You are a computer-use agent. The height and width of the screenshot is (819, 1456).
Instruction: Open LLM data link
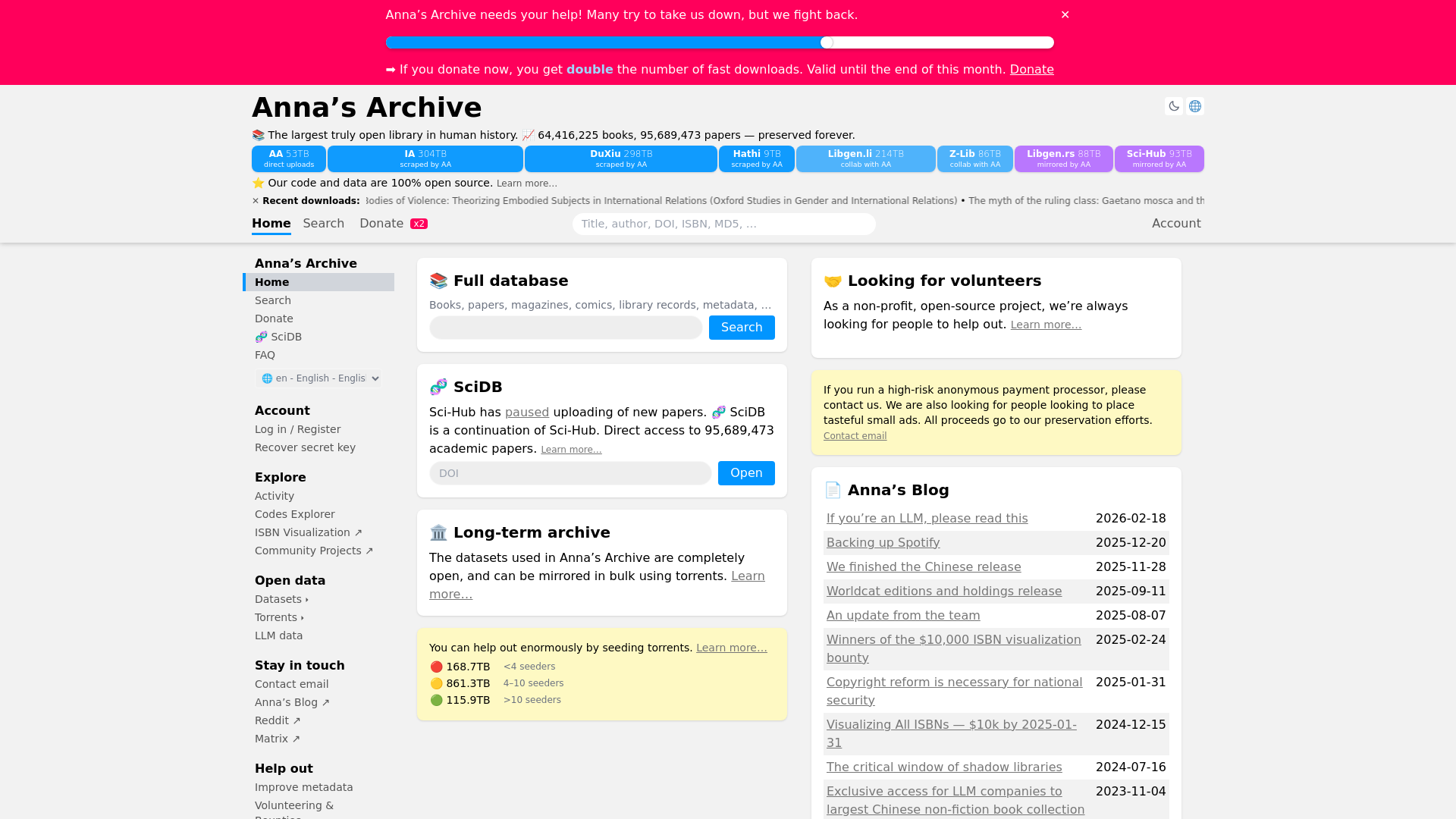(278, 635)
